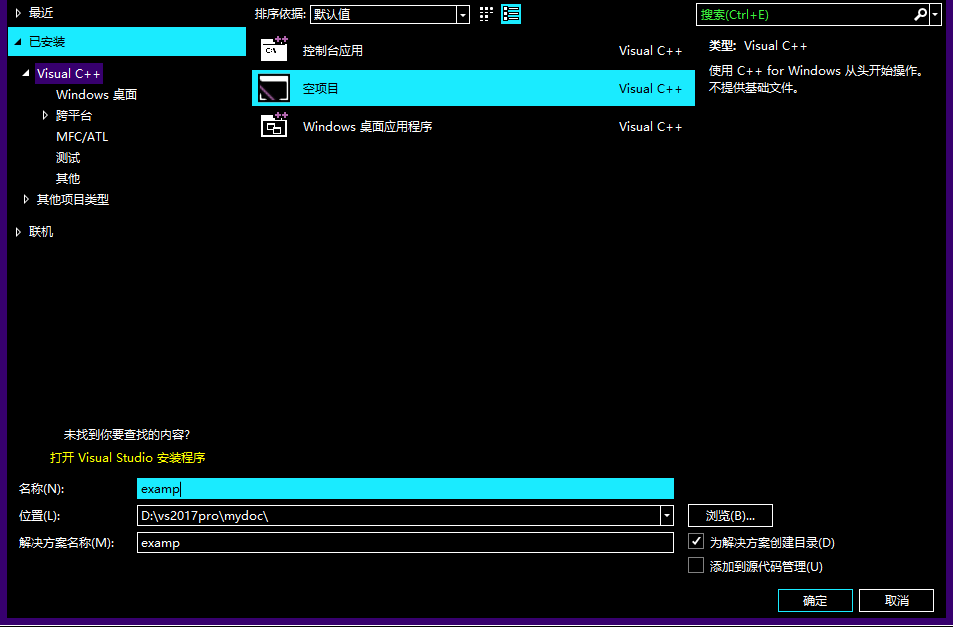Select 已安装 section

(127, 42)
